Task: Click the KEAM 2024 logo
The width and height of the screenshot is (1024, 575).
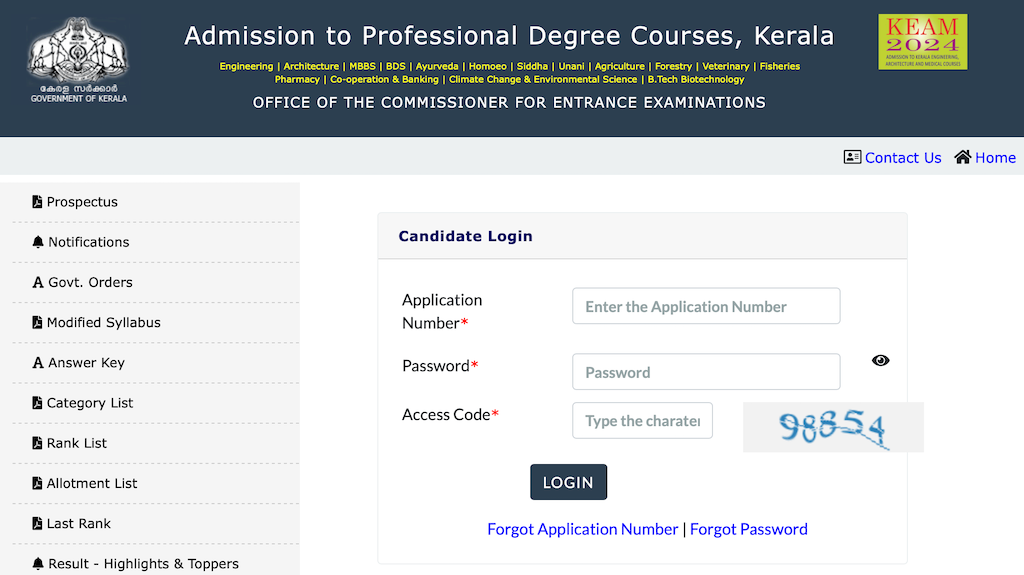Action: [x=922, y=42]
